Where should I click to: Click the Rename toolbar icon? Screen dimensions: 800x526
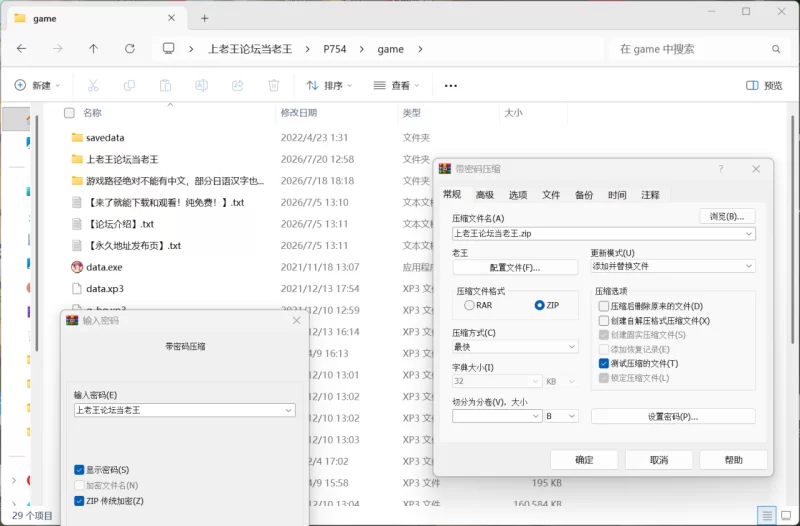(x=202, y=85)
